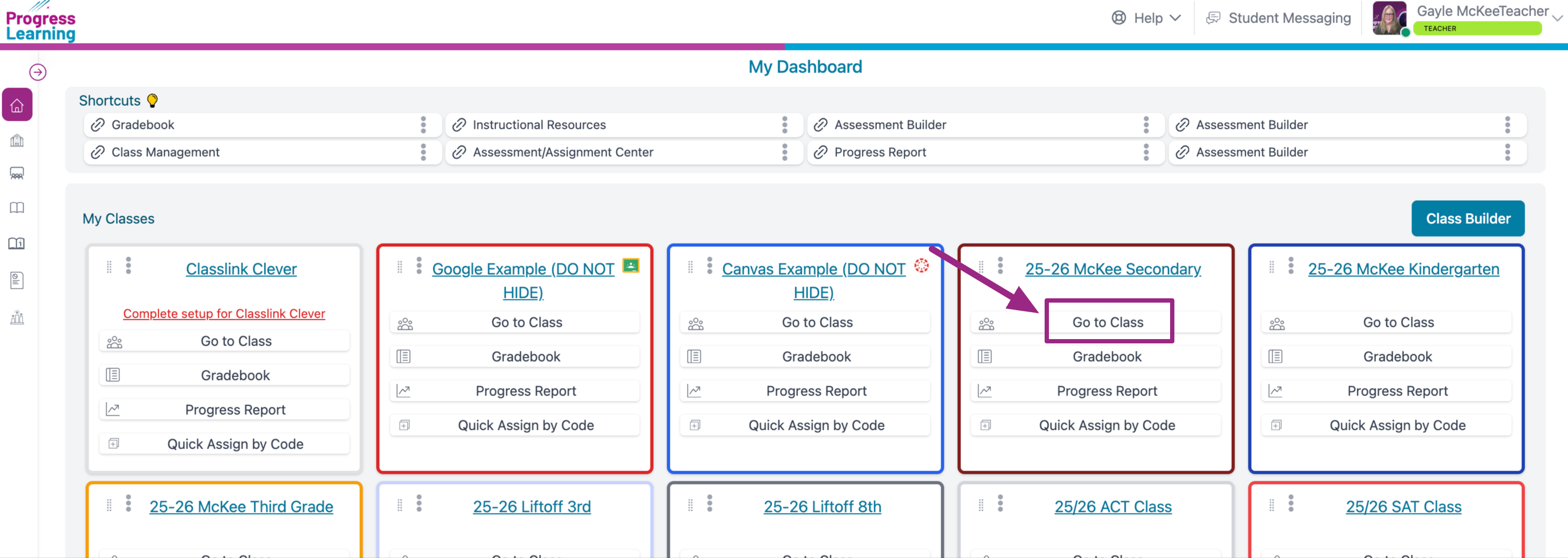
Task: Open the Classlink Clever class link
Action: [x=241, y=269]
